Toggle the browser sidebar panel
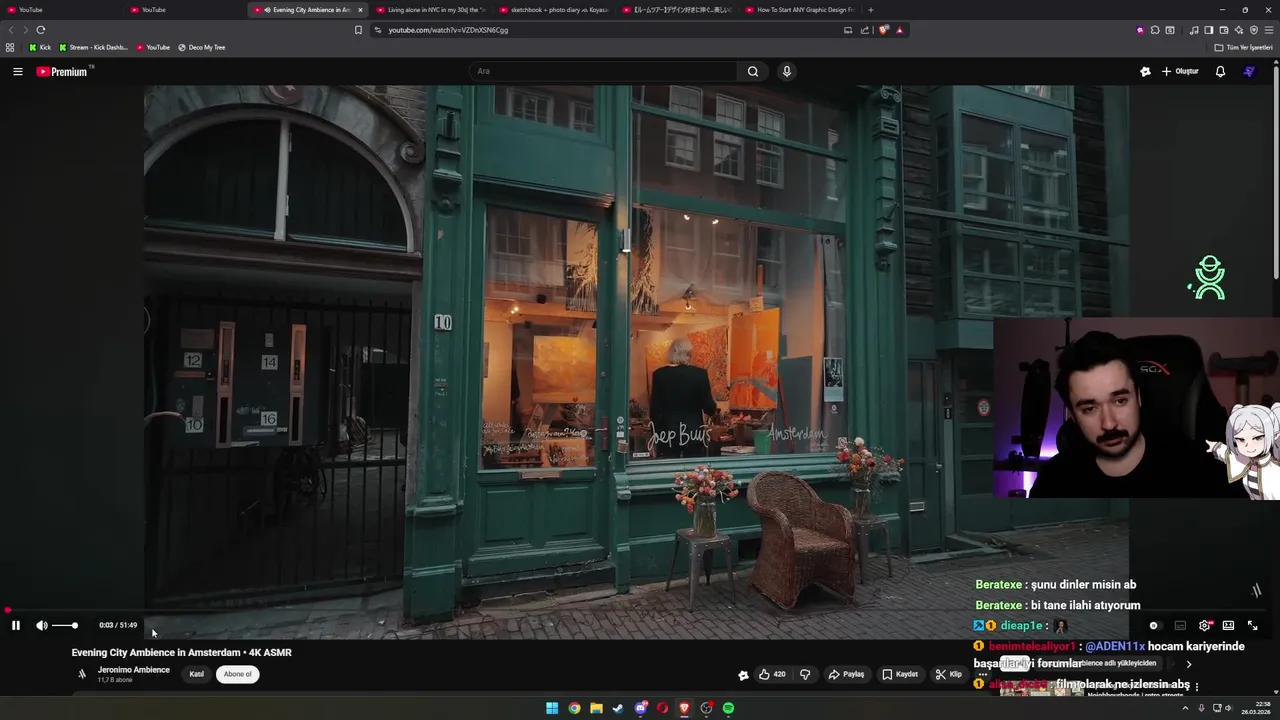Image resolution: width=1280 pixels, height=720 pixels. (x=1209, y=30)
